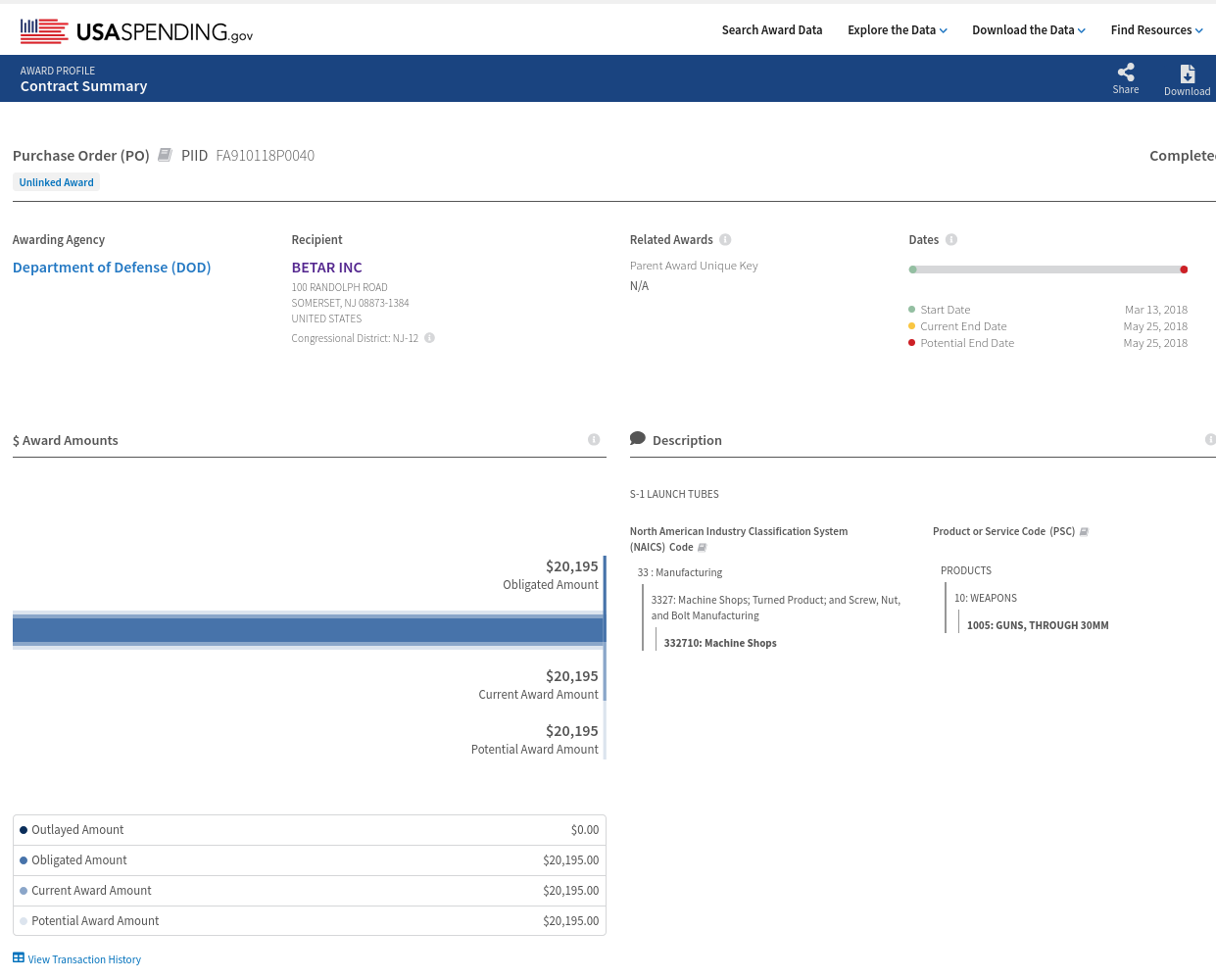Click 10: WEAPONS entry
1216x980 pixels.
(x=986, y=598)
